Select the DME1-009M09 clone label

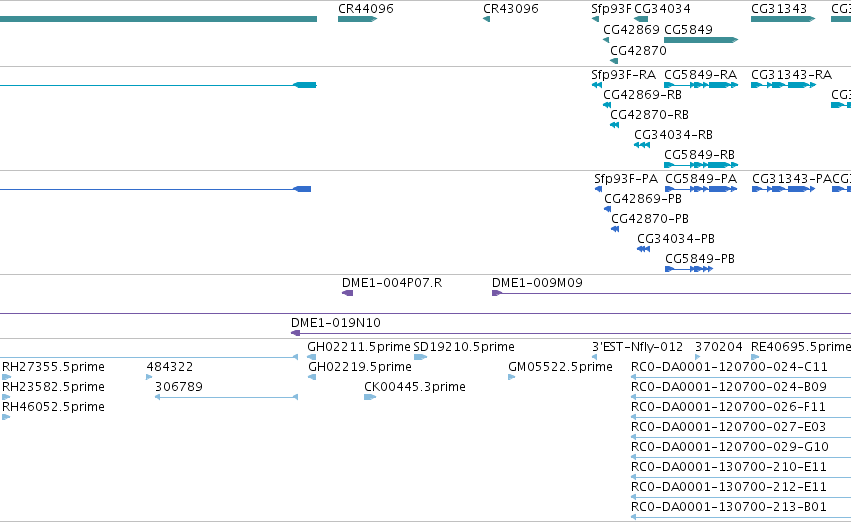pos(537,283)
